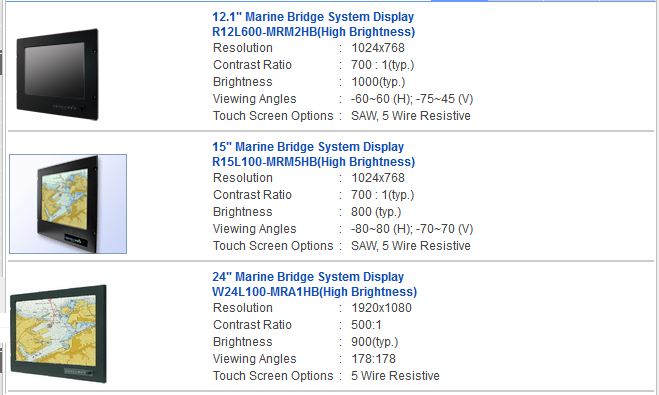Click the black 12.1" display product thumbnail
Viewport: 659px width, 395px height.
click(58, 74)
